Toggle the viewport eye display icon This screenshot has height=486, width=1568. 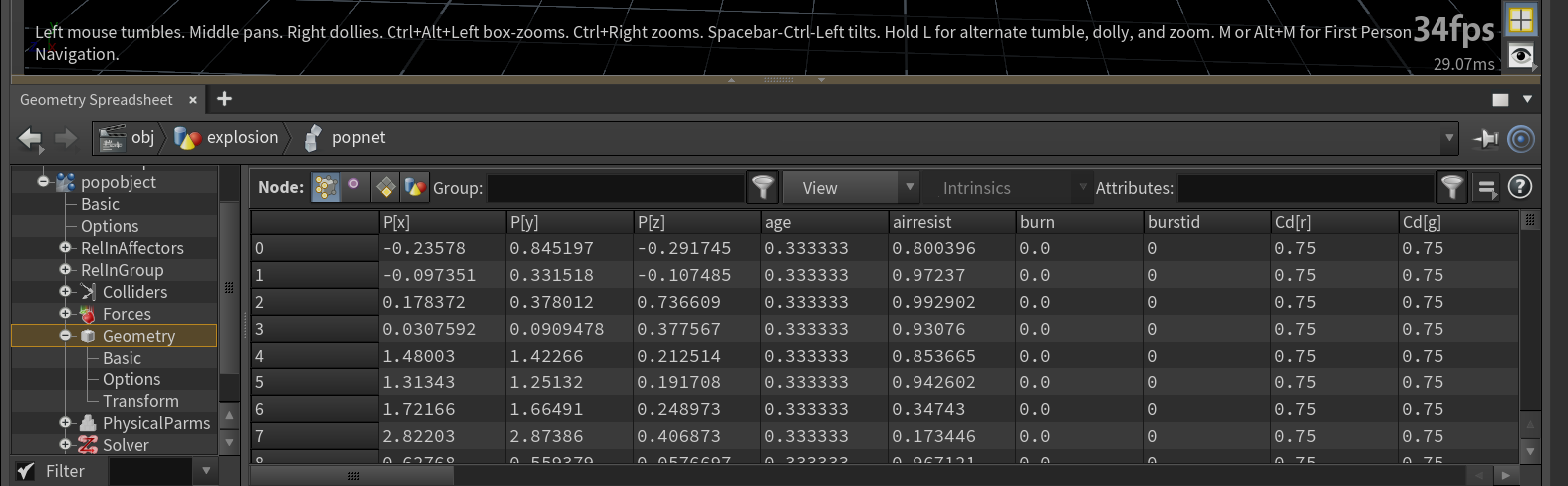tap(1521, 55)
